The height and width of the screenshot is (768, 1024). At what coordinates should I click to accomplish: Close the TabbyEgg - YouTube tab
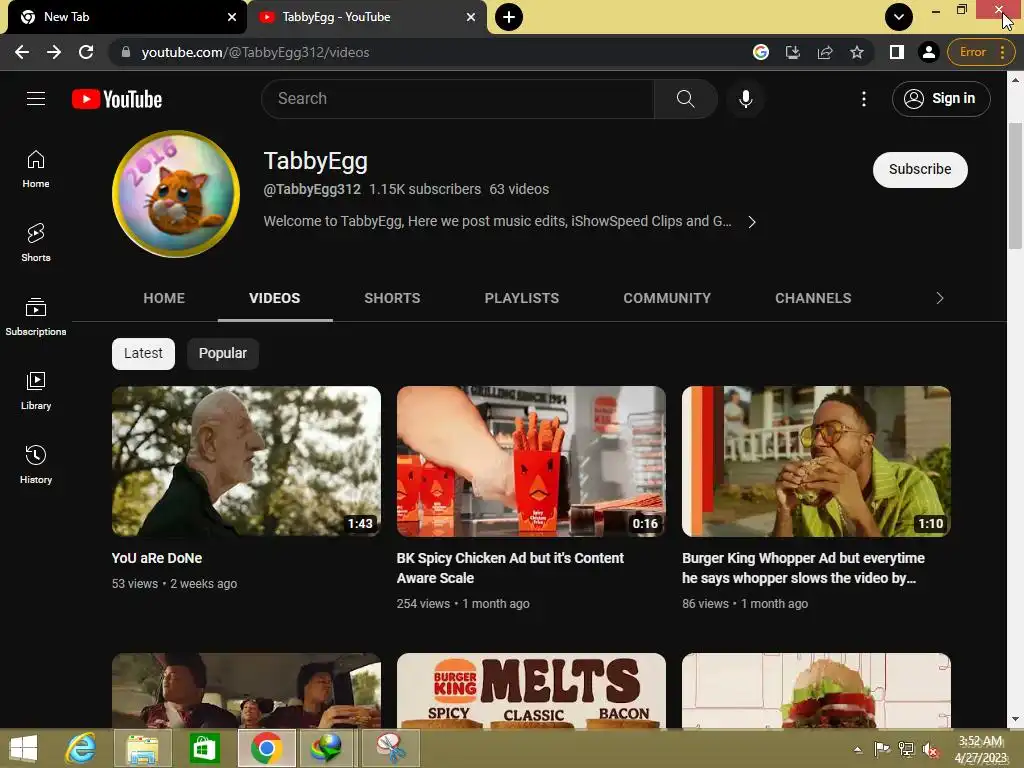(x=471, y=17)
